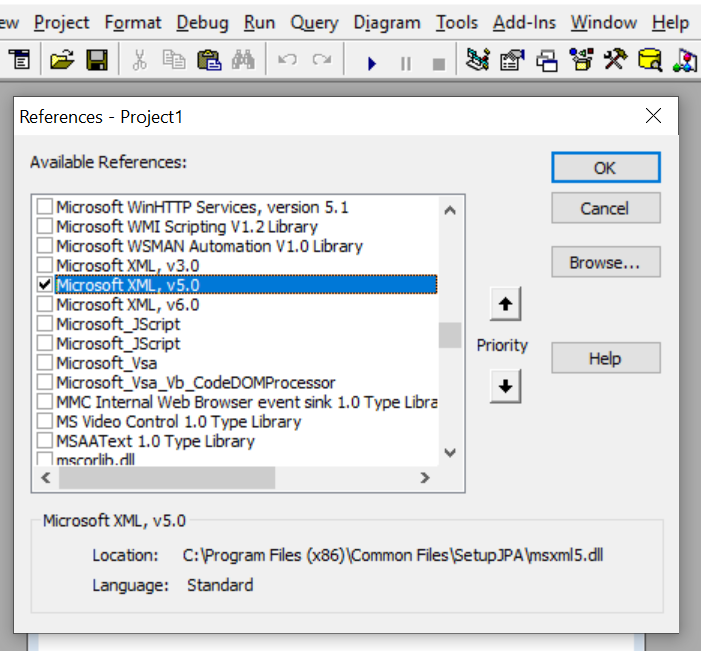Check Microsoft WSMAN Automation V1.0 Library
This screenshot has height=651, width=701.
(45, 245)
